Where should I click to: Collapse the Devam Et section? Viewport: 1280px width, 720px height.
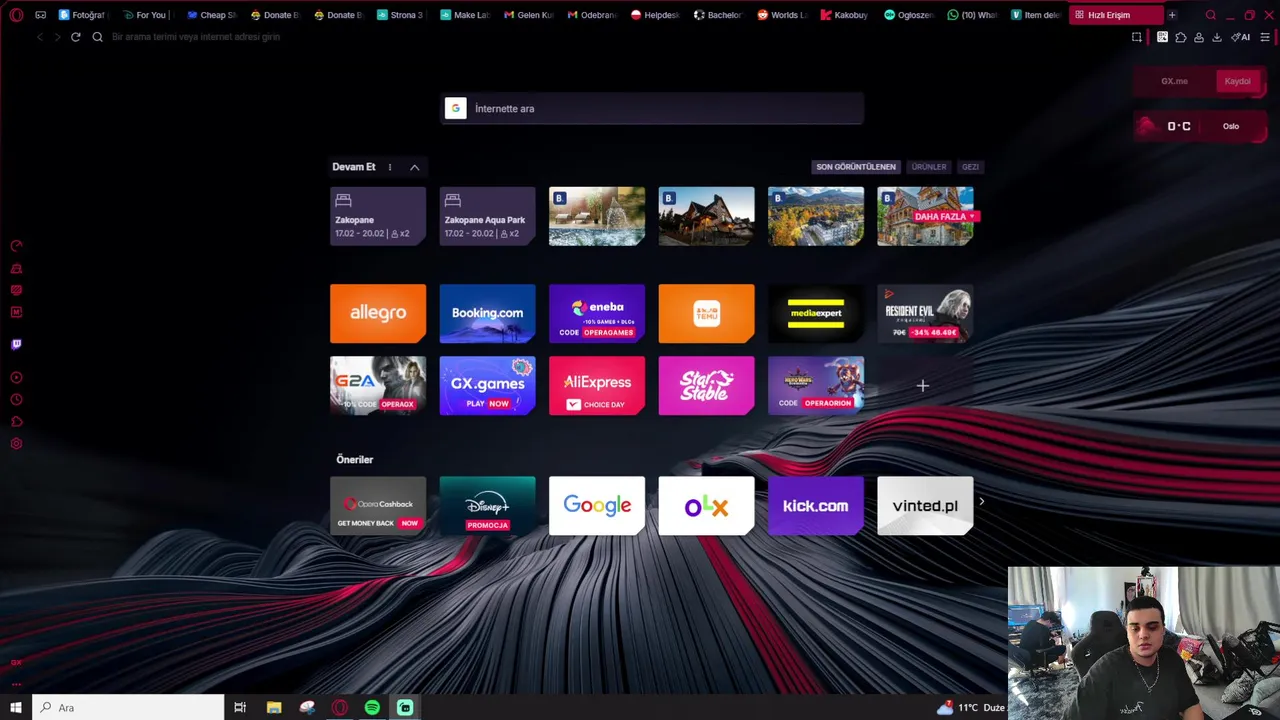(x=414, y=167)
